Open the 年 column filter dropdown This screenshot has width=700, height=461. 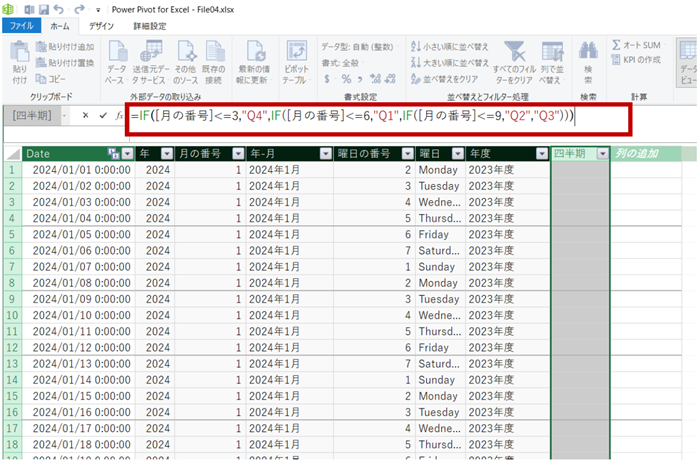[161, 154]
